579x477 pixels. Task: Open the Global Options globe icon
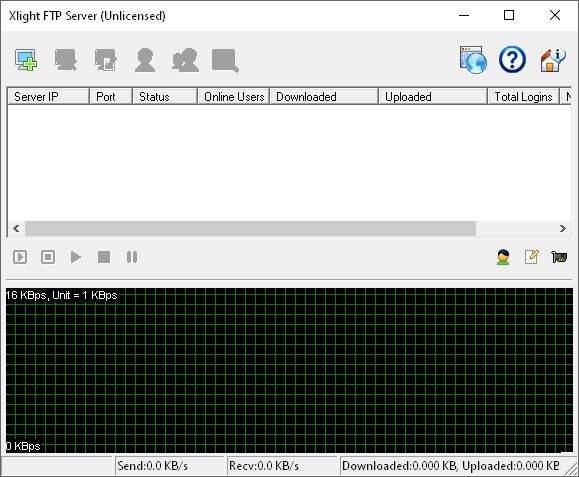pyautogui.click(x=473, y=60)
